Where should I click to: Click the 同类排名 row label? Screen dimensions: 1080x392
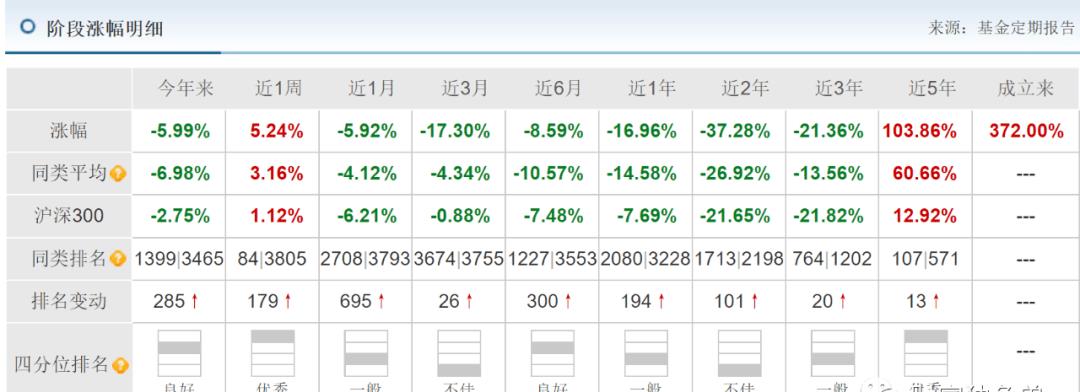[x=70, y=259]
